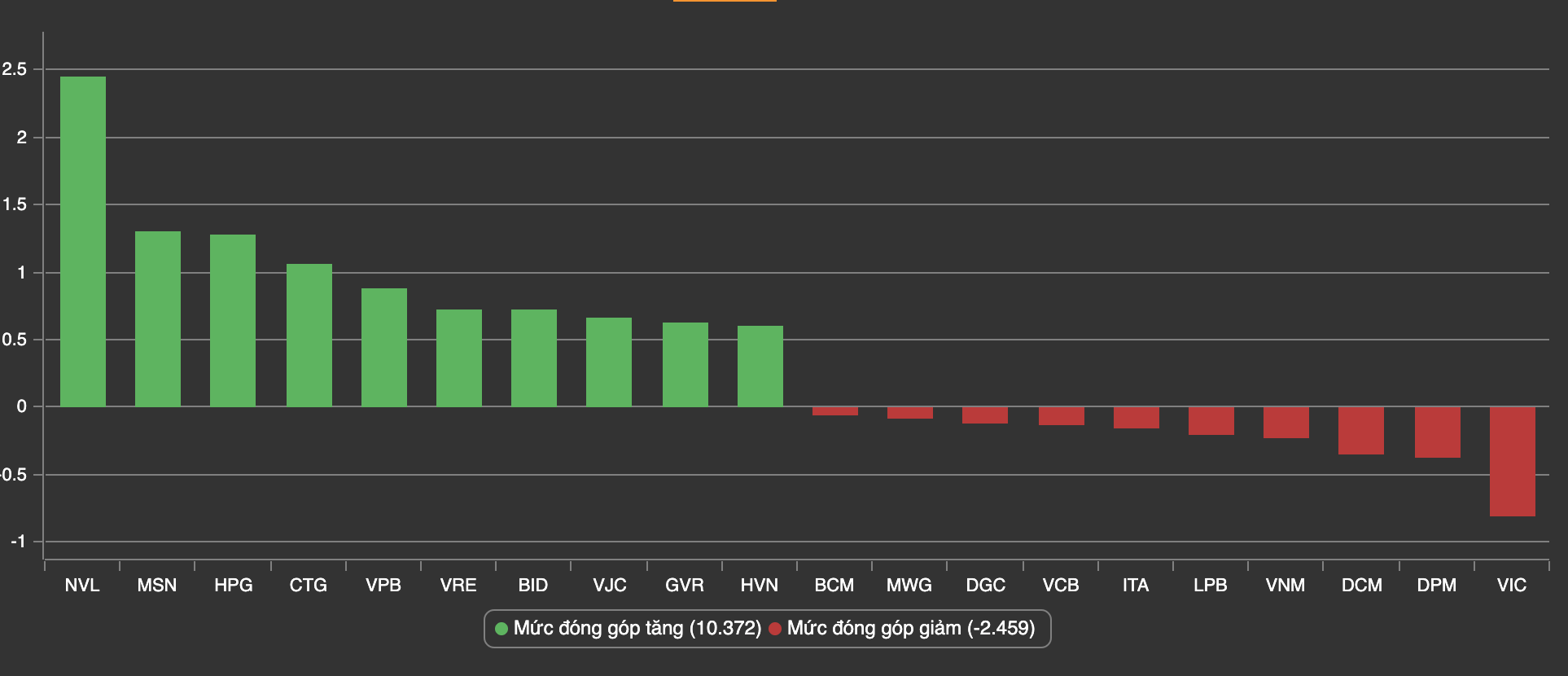Viewport: 1568px width, 676px height.
Task: Click the ITA axis label
Action: click(1136, 585)
